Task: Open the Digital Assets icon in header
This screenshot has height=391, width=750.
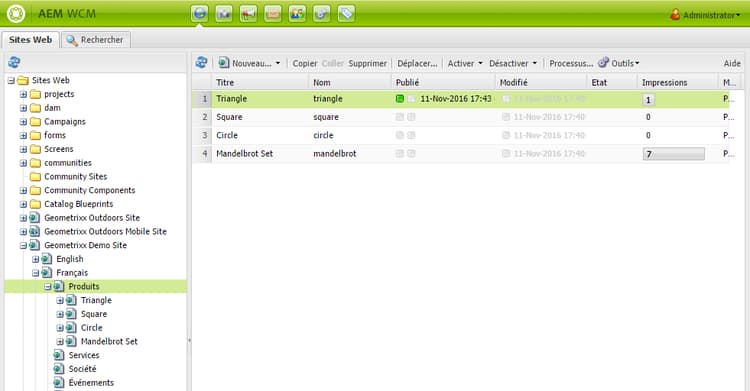Action: tap(224, 13)
